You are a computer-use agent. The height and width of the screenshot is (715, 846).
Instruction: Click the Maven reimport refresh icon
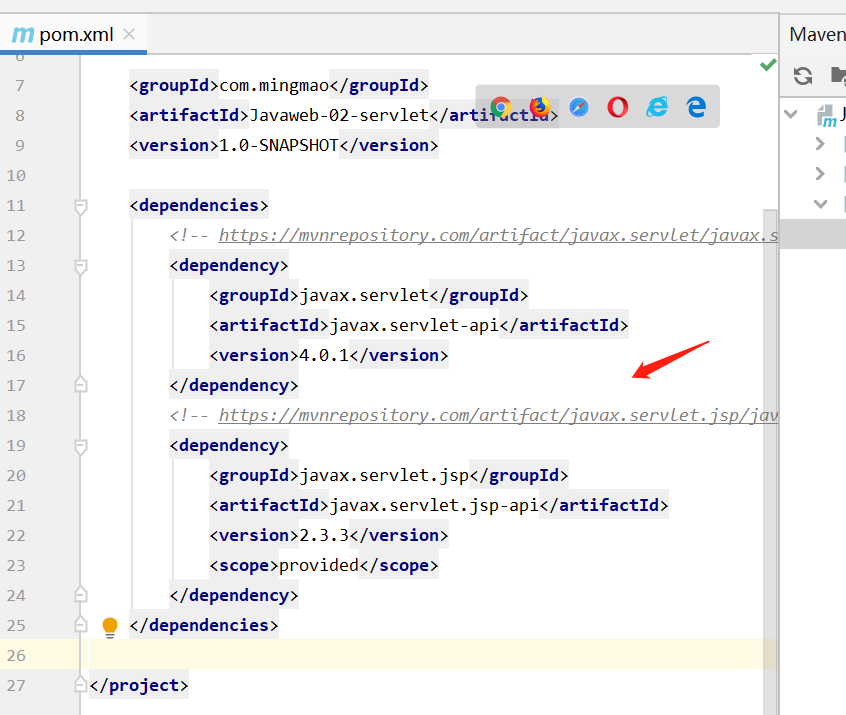pyautogui.click(x=803, y=76)
